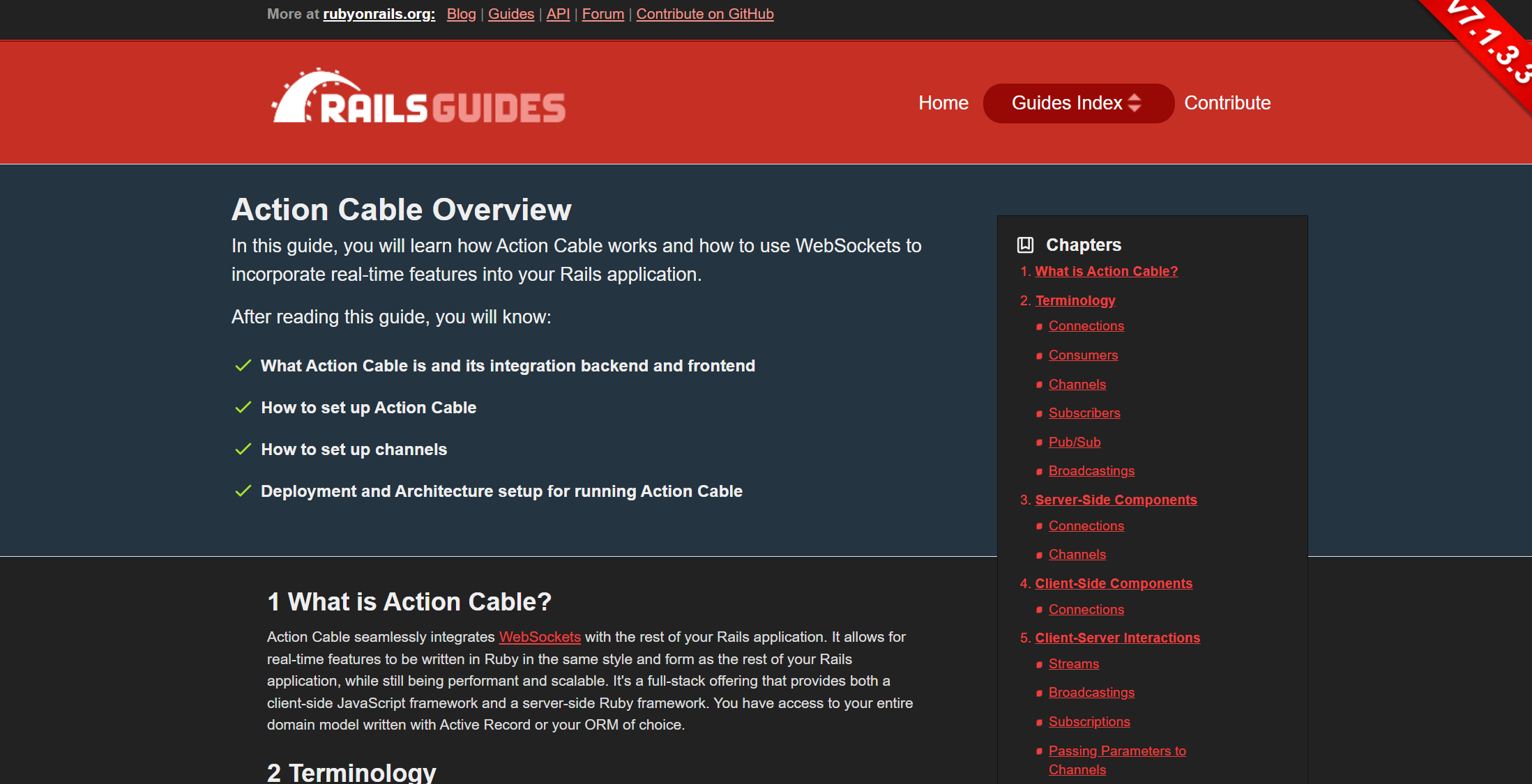Click checkmark beside Deployment and Architecture item
This screenshot has width=1532, height=784.
pyautogui.click(x=243, y=491)
